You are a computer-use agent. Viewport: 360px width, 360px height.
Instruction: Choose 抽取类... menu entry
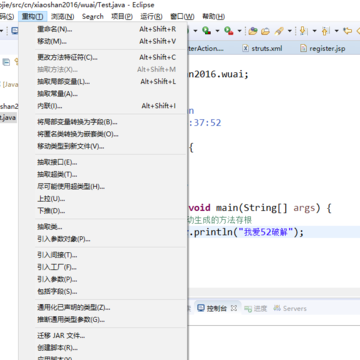[103, 227]
